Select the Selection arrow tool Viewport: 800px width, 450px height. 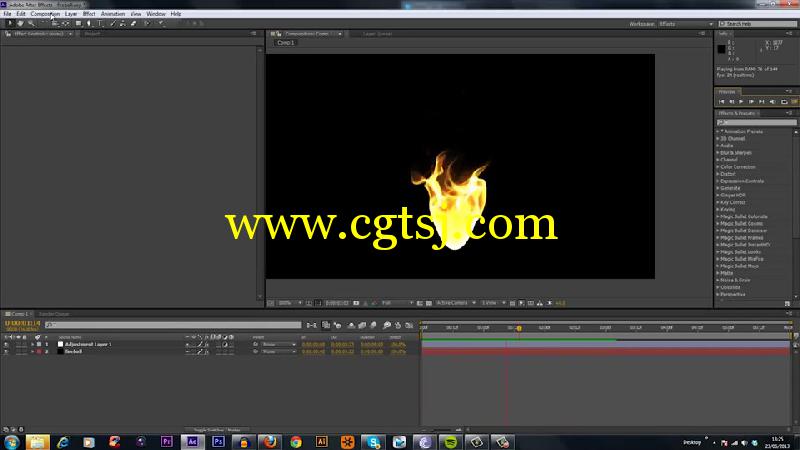[10, 23]
